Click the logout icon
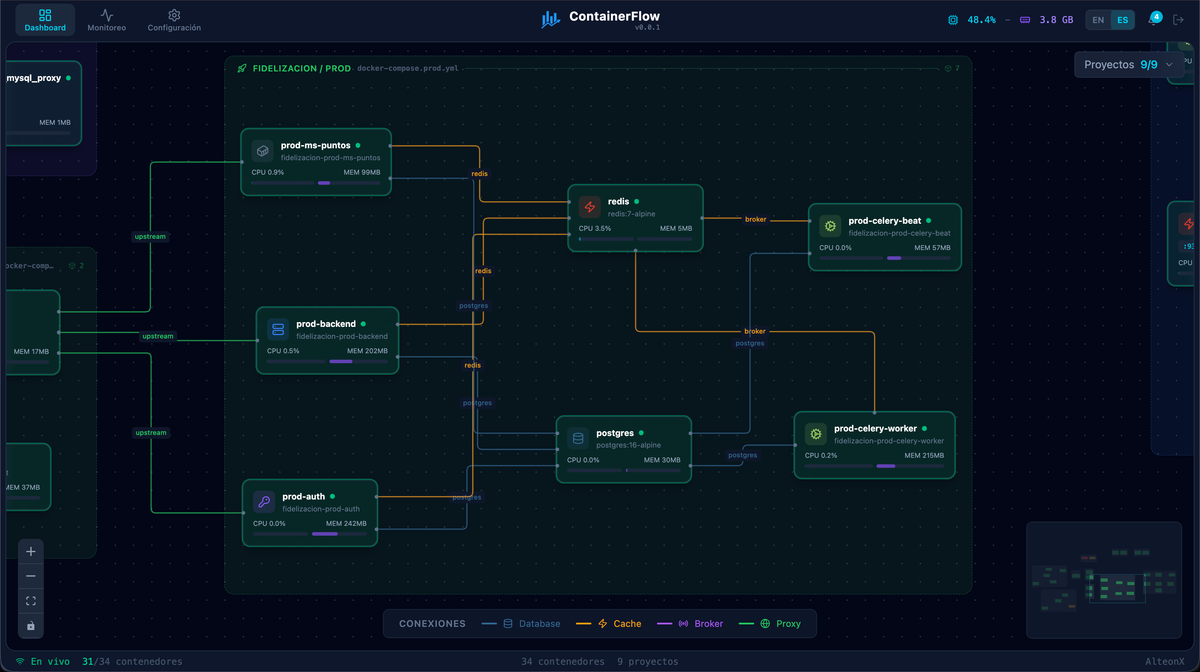Image resolution: width=1200 pixels, height=672 pixels. click(1178, 20)
